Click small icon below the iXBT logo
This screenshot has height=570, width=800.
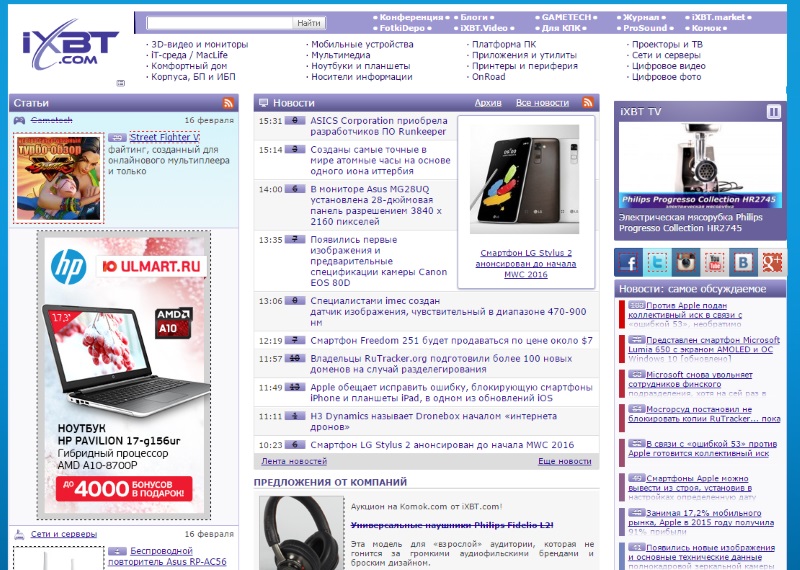121,83
